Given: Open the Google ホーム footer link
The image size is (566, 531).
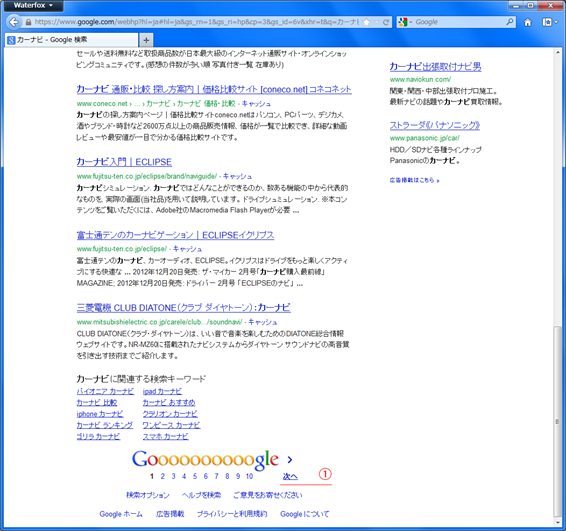Looking at the screenshot, I should tap(121, 514).
